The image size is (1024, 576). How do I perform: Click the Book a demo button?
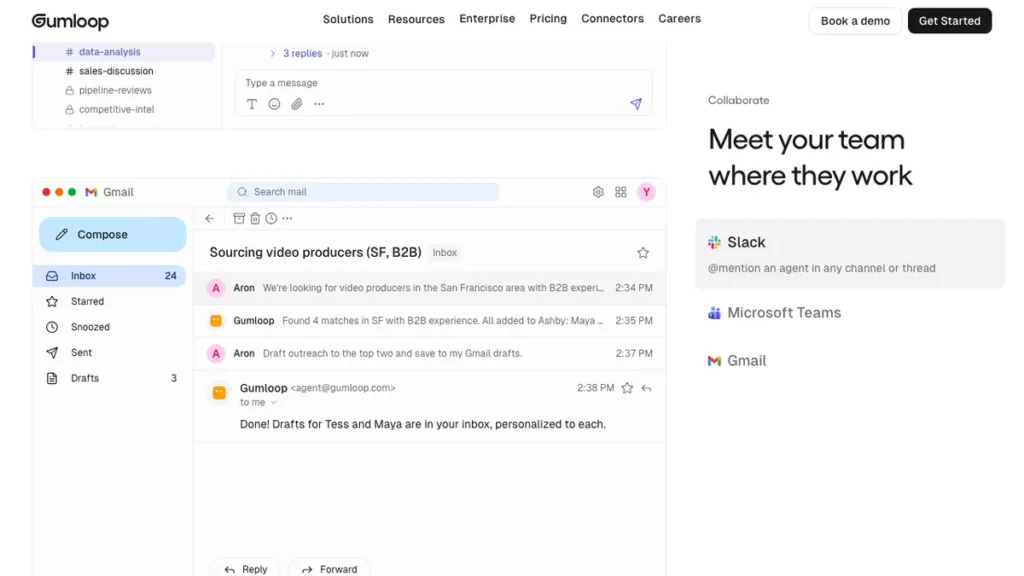(x=855, y=21)
